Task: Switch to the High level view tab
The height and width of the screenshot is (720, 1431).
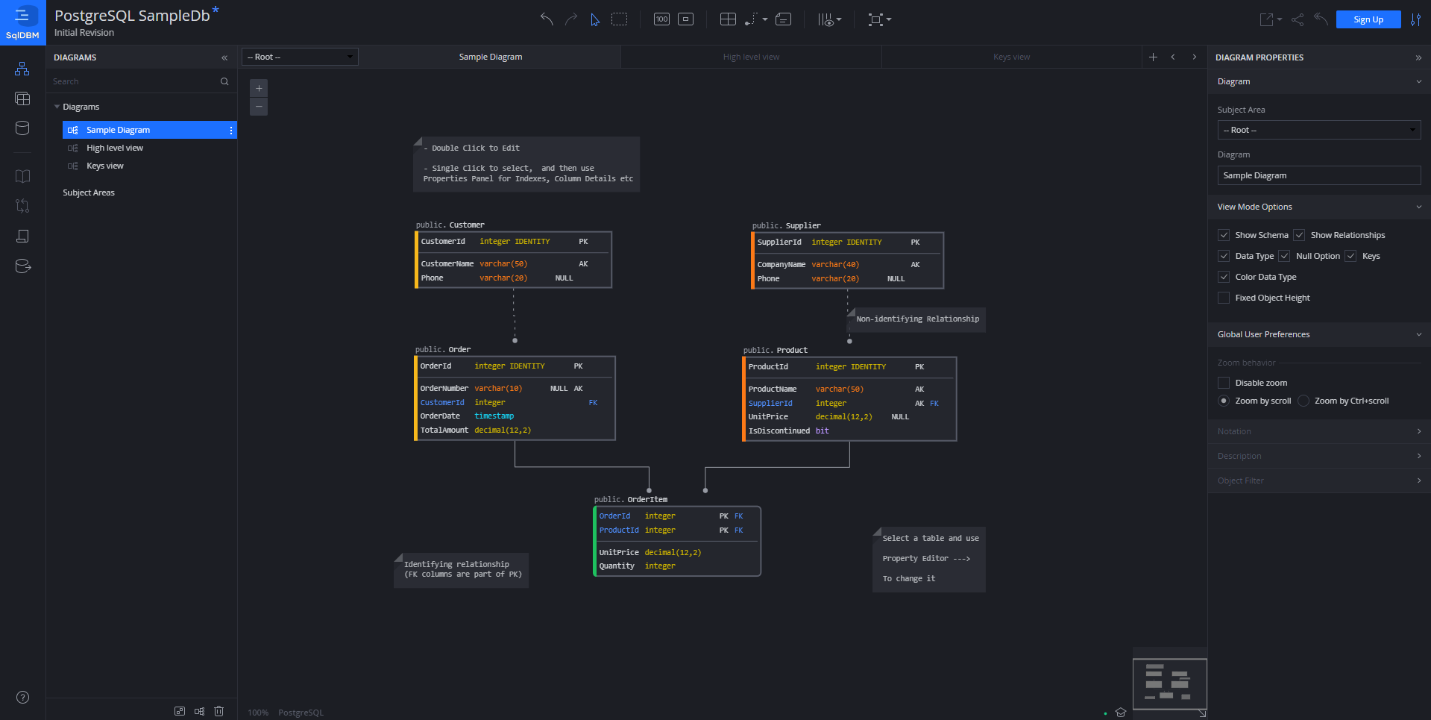Action: 751,57
